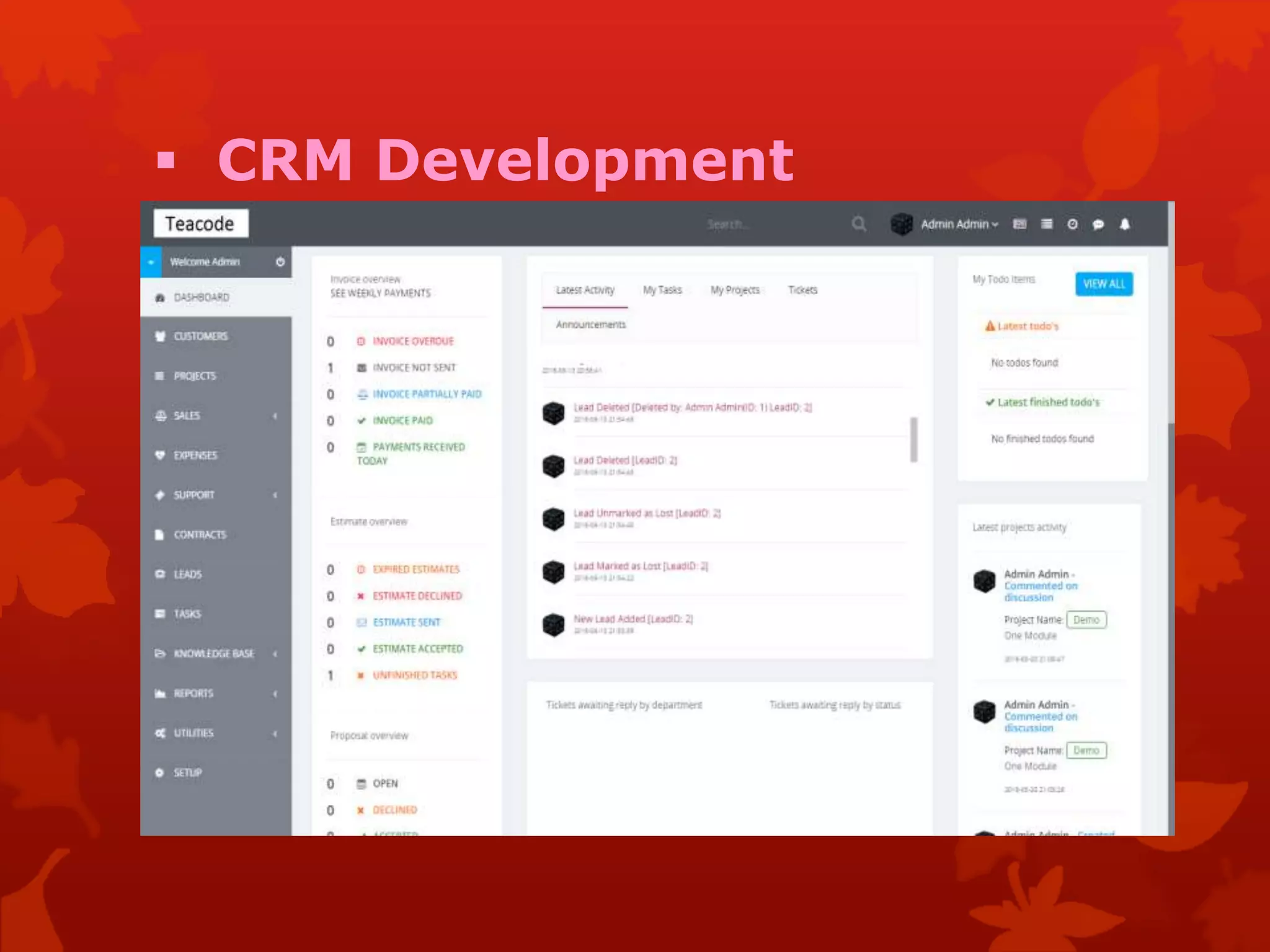Open the list icon in top bar

[x=1047, y=224]
